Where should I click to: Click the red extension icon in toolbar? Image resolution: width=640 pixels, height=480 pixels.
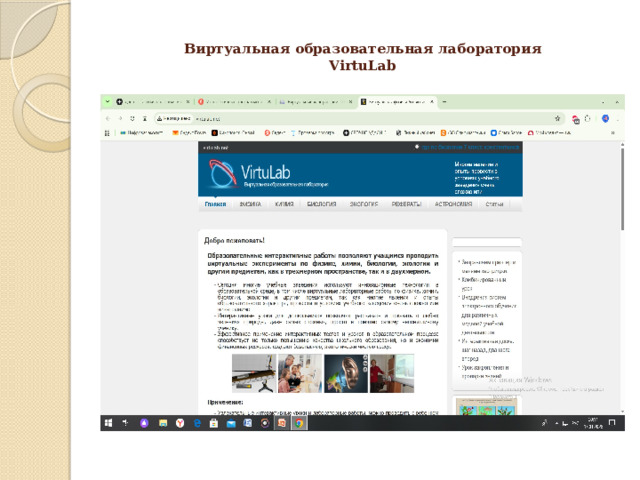(576, 119)
